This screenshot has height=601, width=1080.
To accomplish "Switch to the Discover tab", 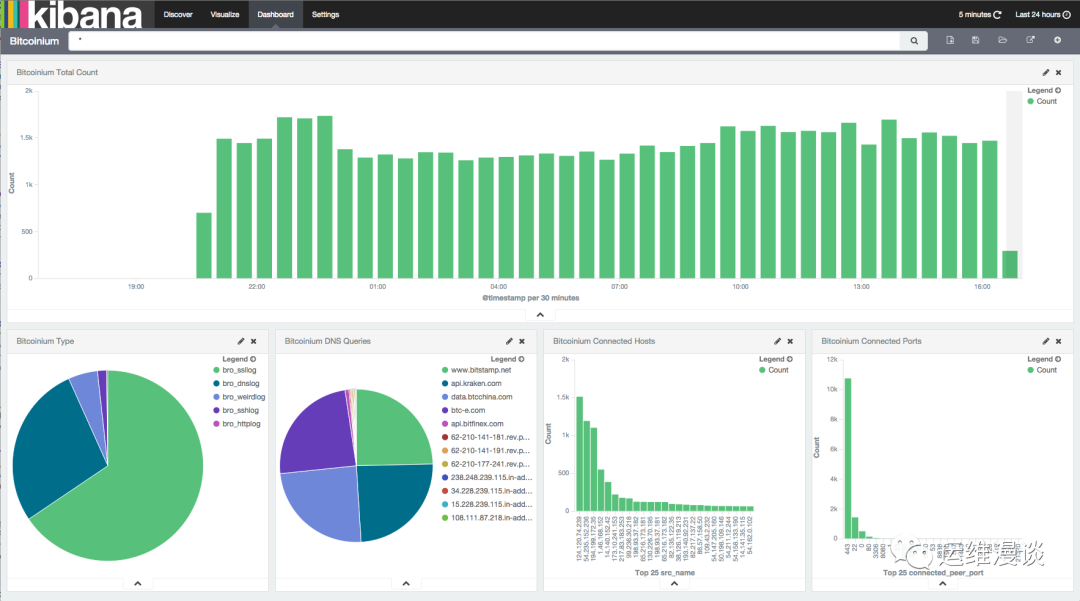I will (178, 14).
